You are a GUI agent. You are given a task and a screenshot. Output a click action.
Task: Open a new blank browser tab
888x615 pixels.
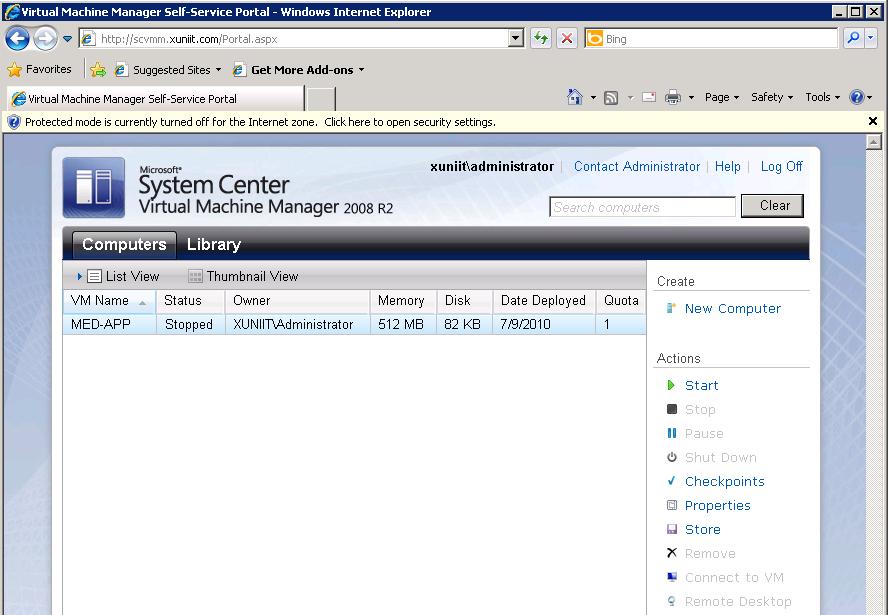coord(321,99)
